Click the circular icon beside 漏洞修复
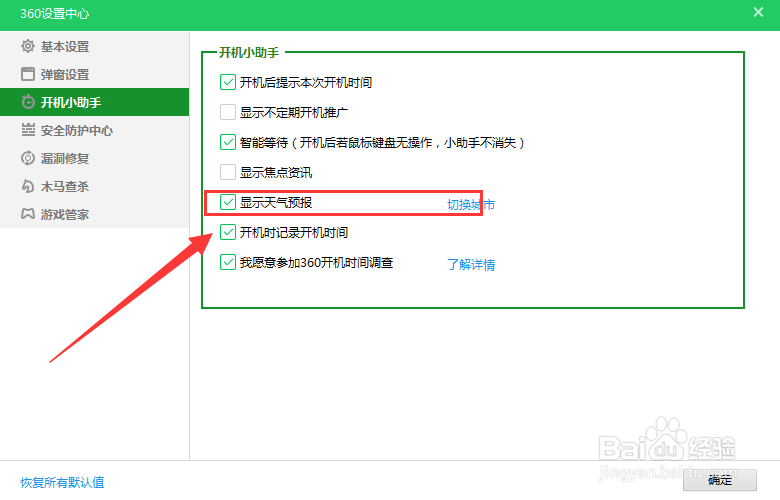This screenshot has width=780, height=500. pos(28,158)
